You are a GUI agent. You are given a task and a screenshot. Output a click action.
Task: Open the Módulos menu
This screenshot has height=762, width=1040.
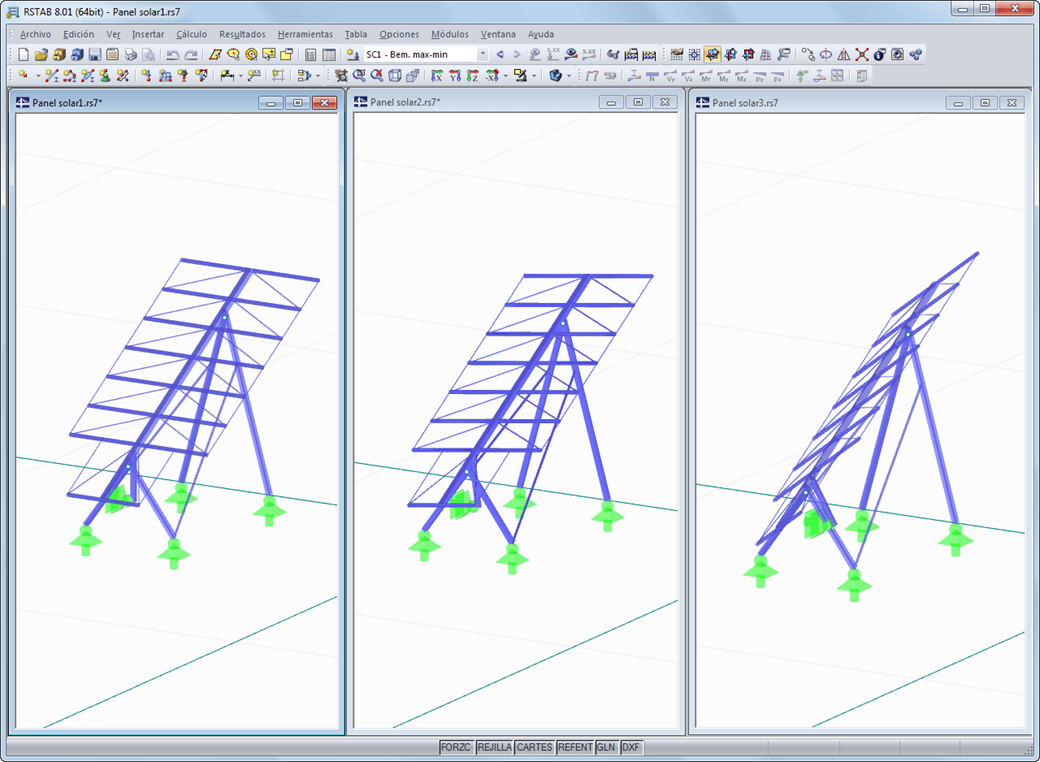tap(450, 34)
